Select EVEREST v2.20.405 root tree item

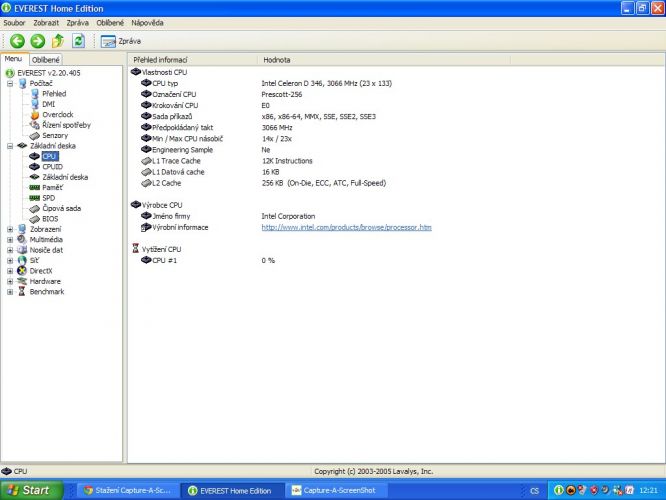tap(49, 73)
